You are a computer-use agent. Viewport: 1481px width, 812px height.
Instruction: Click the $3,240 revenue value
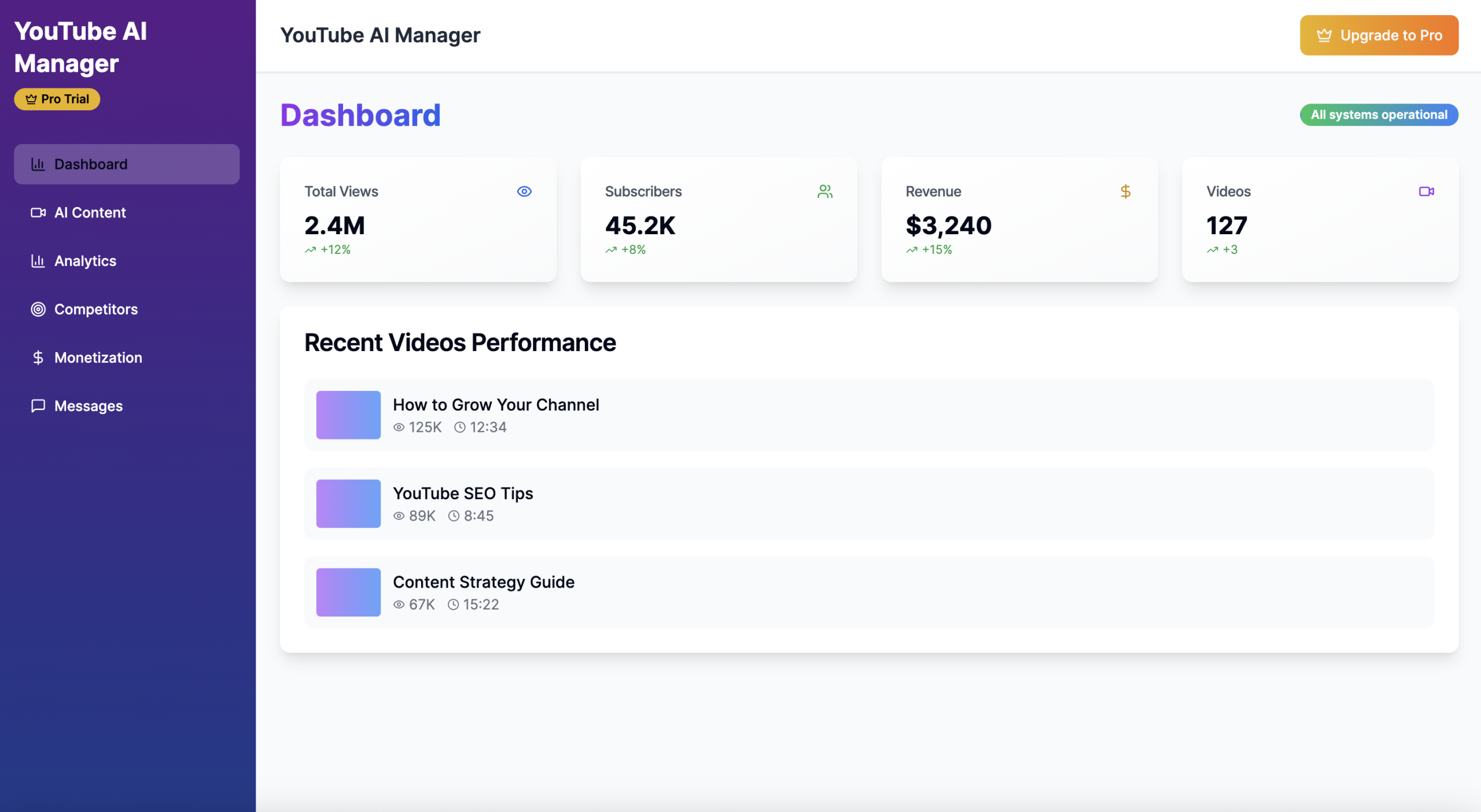pyautogui.click(x=948, y=225)
